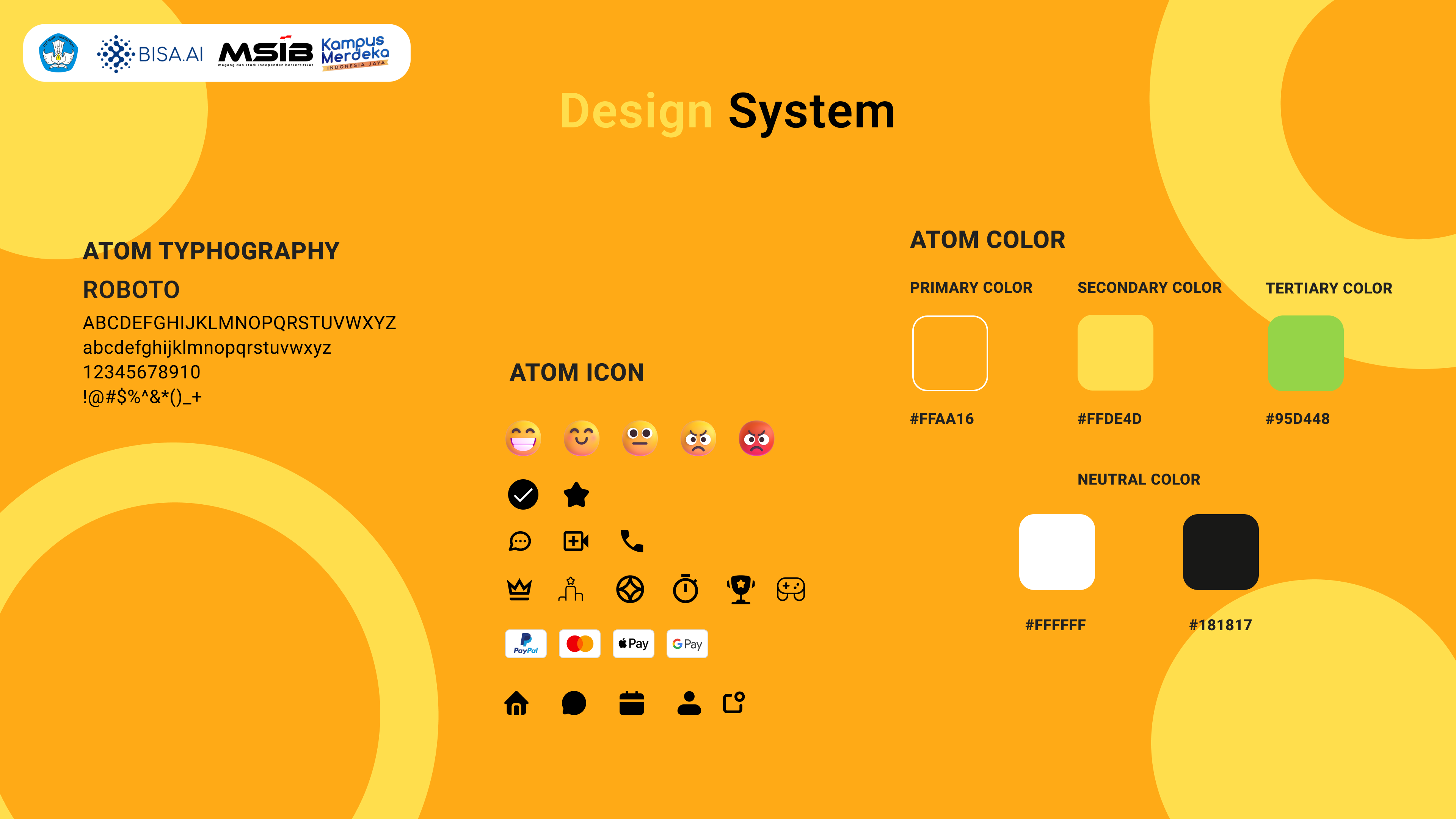This screenshot has height=819, width=1456.
Task: Select the stopwatch timer icon
Action: point(686,589)
